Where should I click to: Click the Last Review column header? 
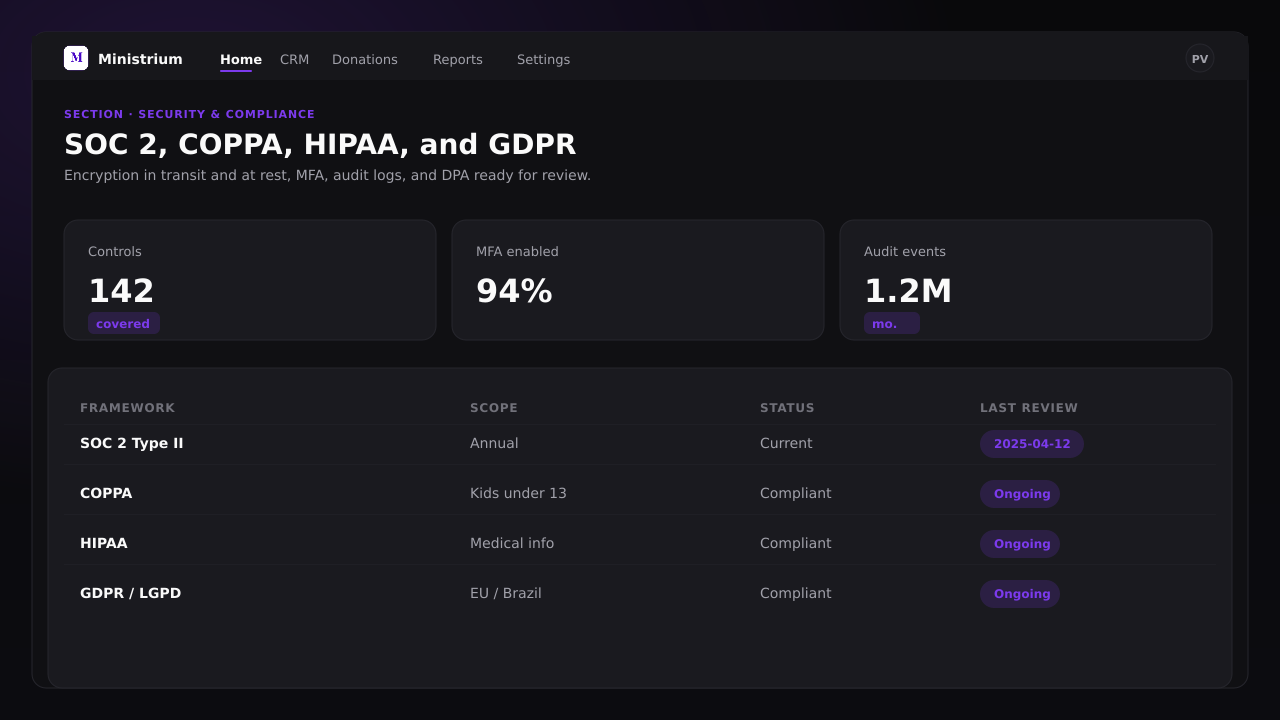pyautogui.click(x=1029, y=408)
